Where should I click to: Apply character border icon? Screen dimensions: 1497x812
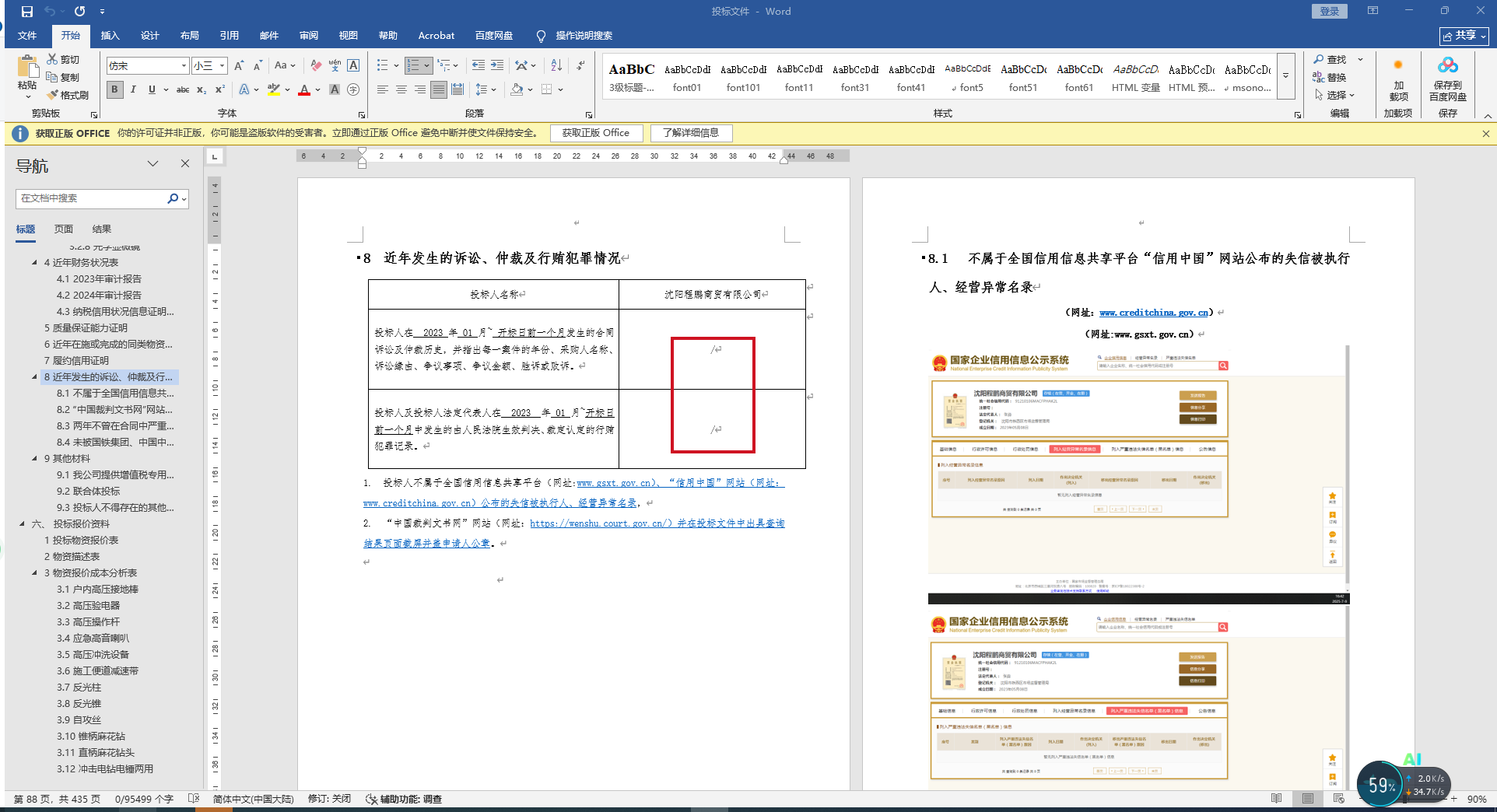pyautogui.click(x=353, y=66)
